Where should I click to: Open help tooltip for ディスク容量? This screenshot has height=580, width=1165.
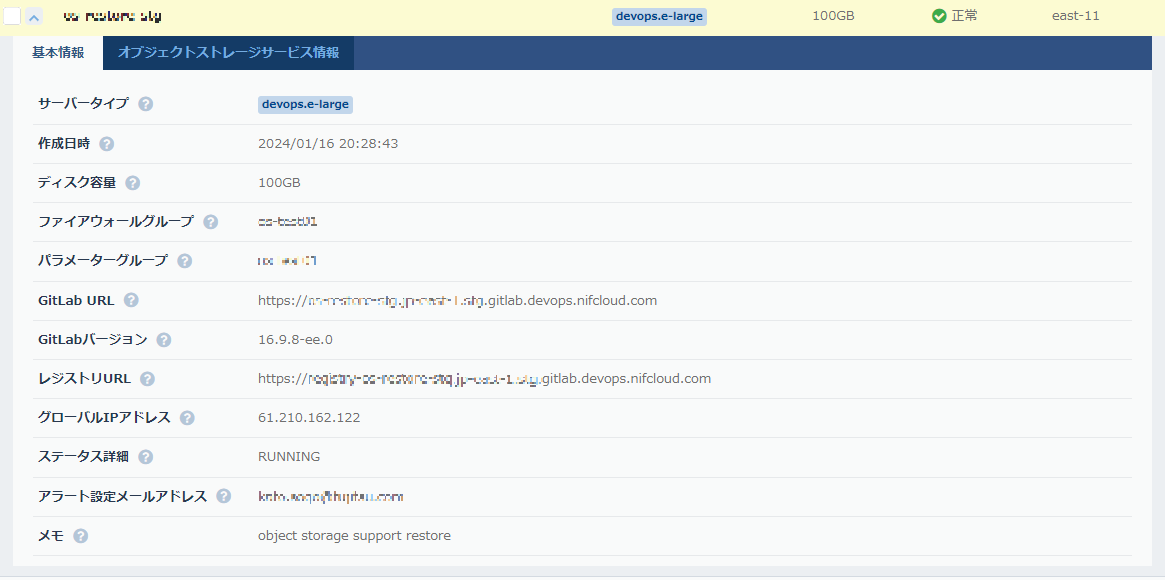[133, 183]
